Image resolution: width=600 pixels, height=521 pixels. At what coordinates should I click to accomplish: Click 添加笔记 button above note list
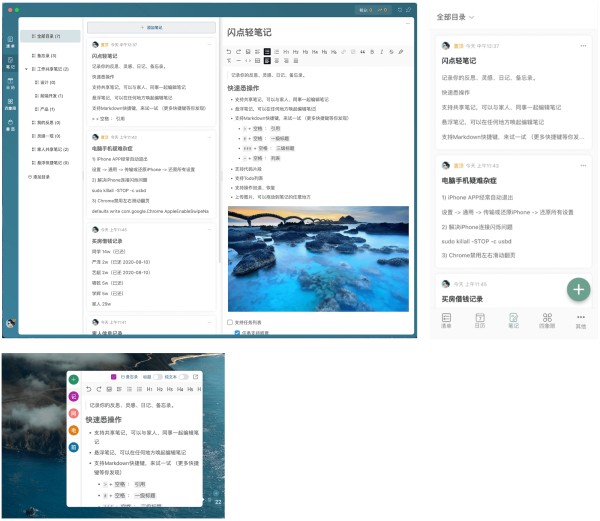click(152, 28)
